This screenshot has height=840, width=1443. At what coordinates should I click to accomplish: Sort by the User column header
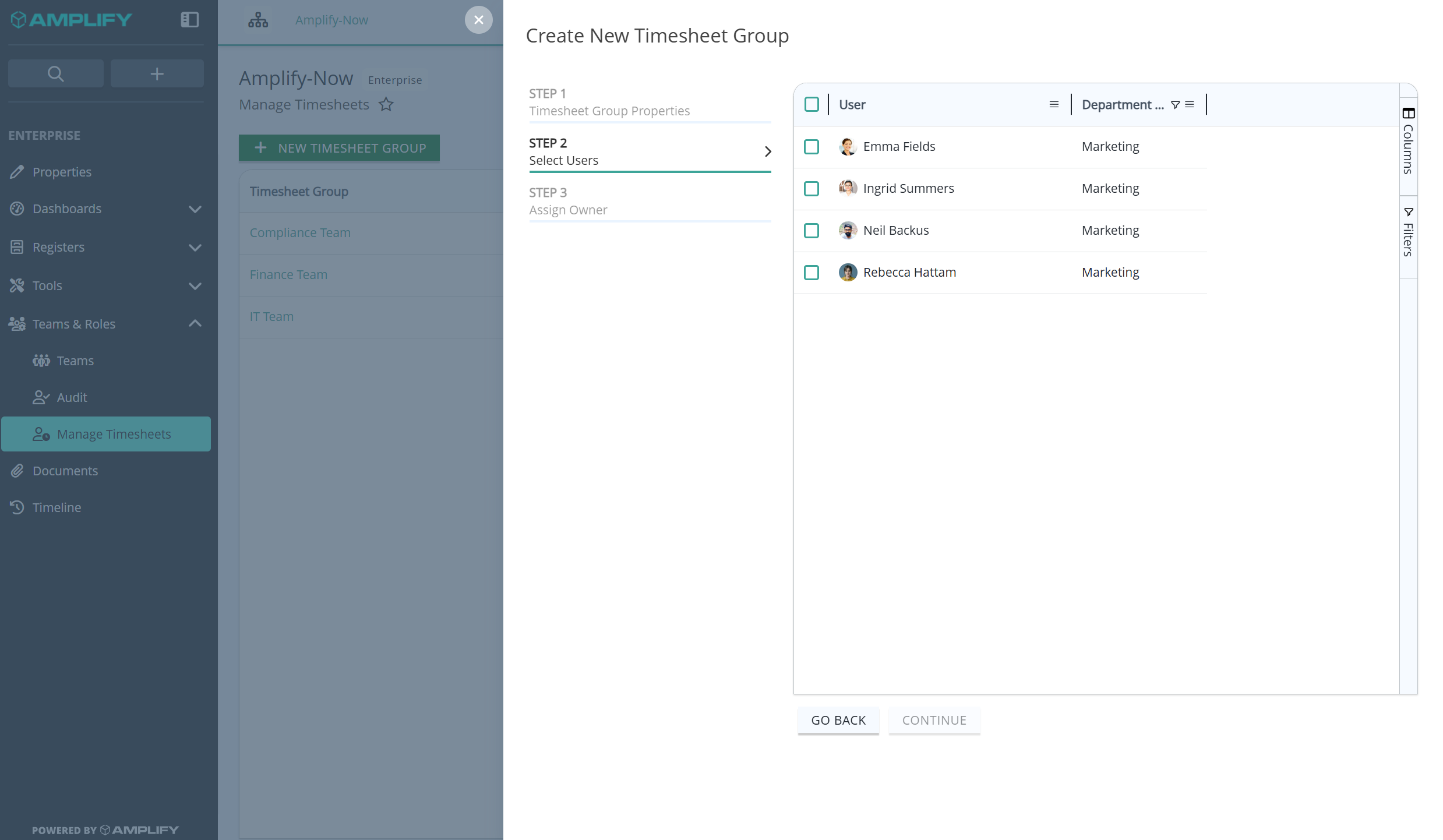click(x=852, y=105)
